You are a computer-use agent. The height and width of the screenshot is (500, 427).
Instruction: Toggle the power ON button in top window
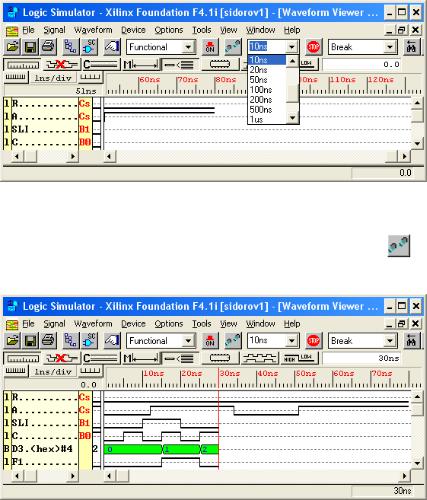[x=210, y=47]
